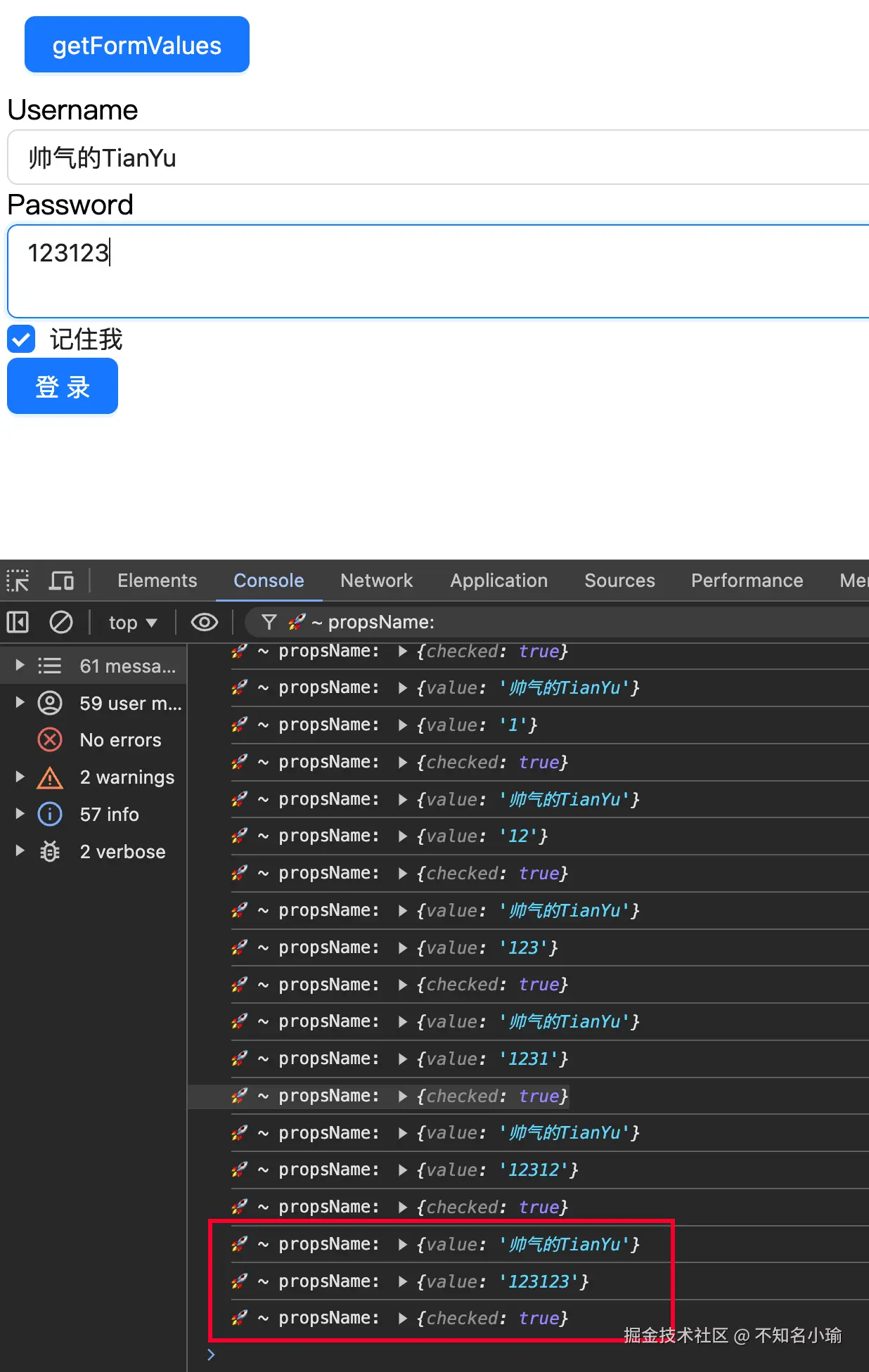
Task: Expand the {value: '1'} log object
Action: (x=403, y=725)
